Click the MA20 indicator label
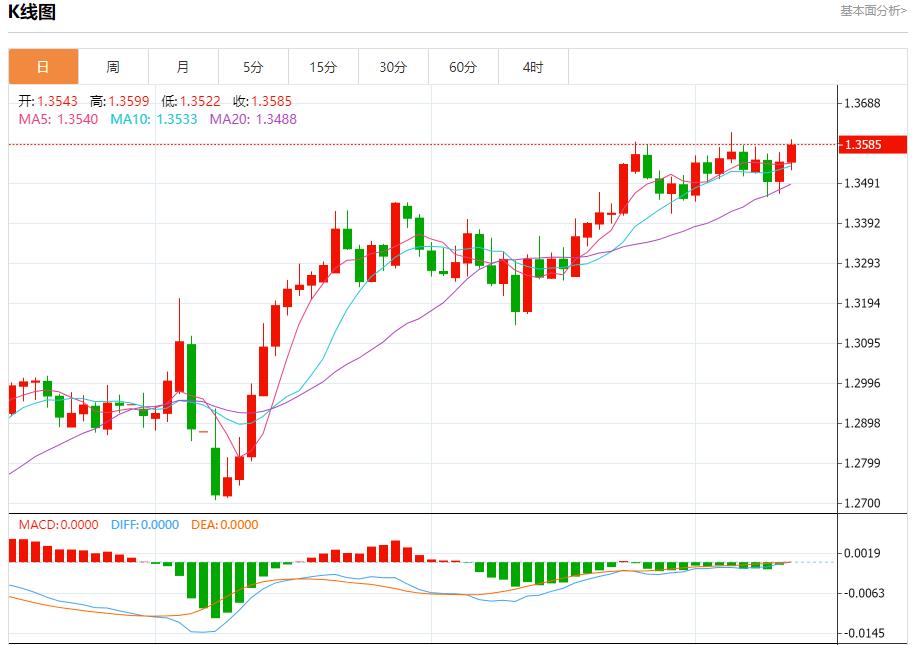The height and width of the screenshot is (645, 916). (253, 119)
